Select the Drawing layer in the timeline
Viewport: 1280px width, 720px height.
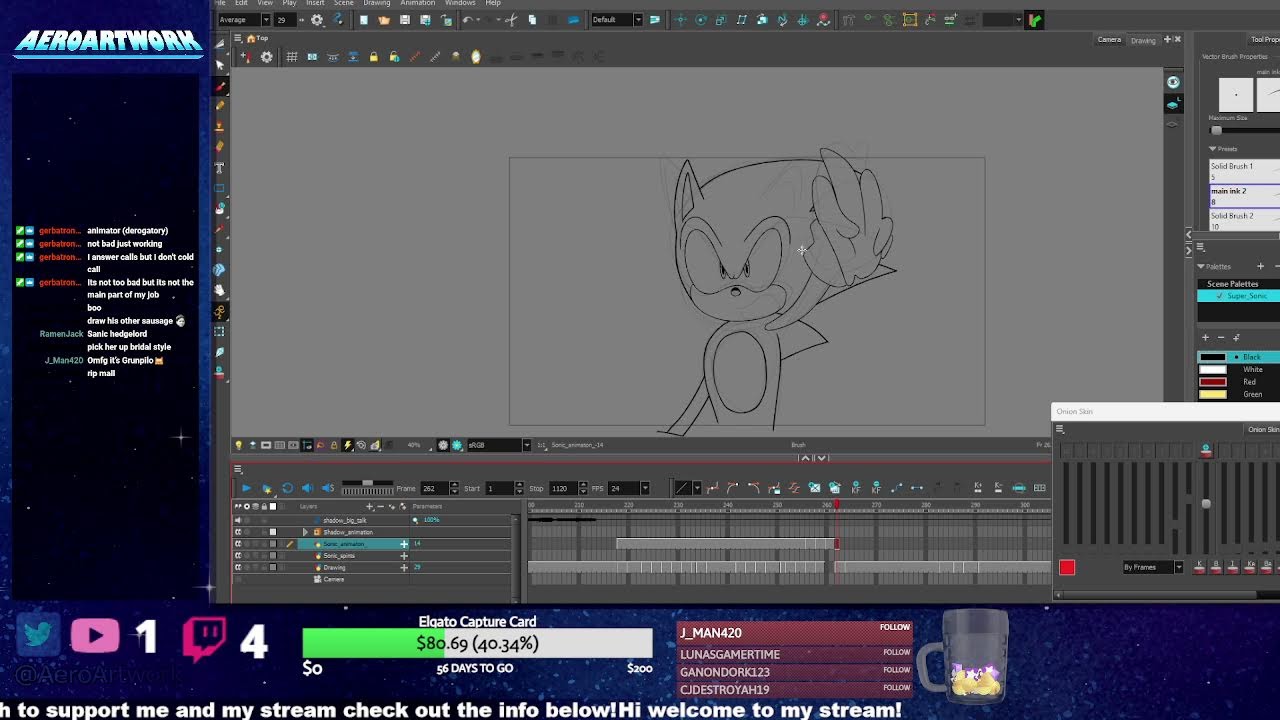coord(334,568)
